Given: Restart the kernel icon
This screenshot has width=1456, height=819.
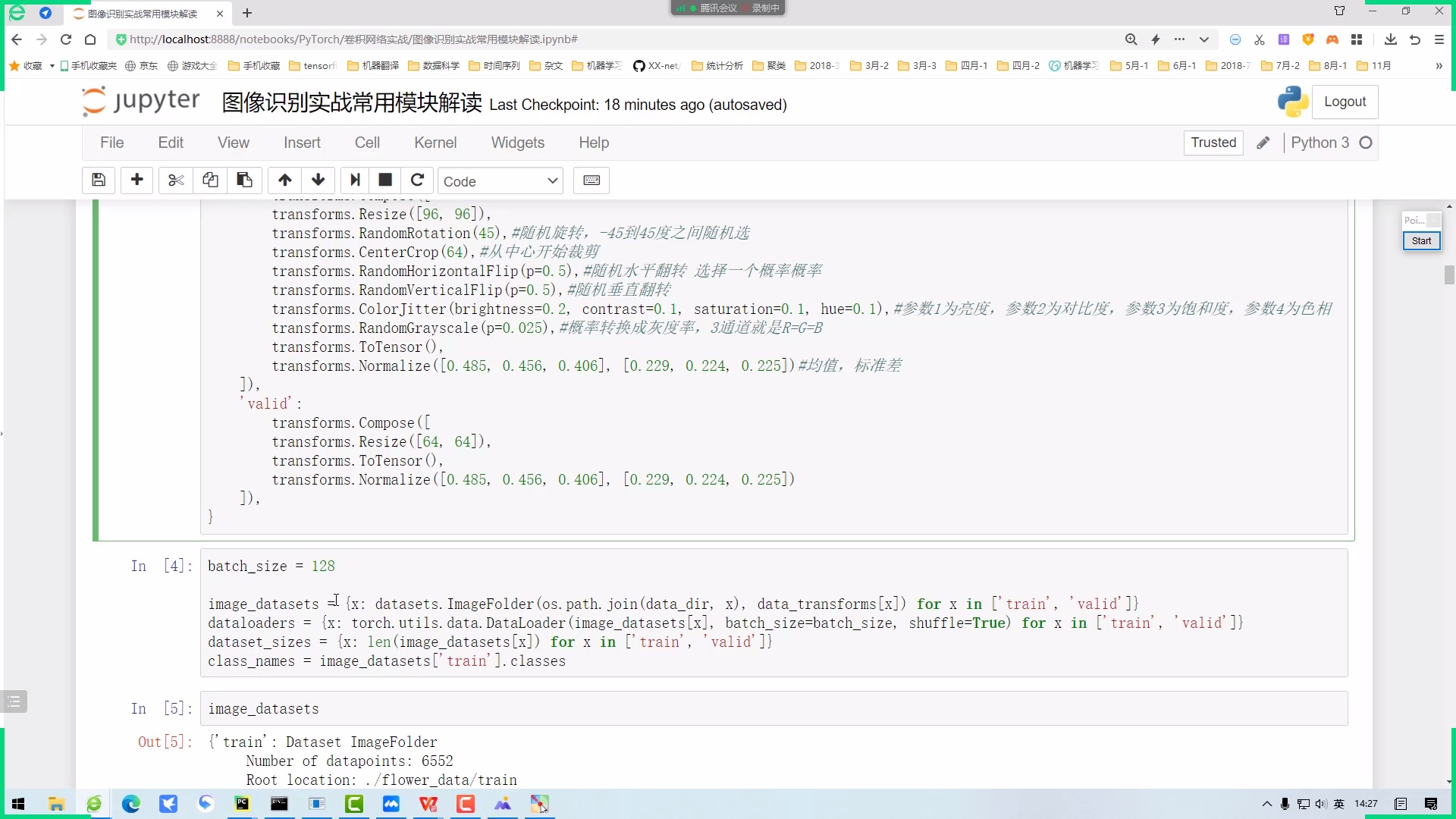Looking at the screenshot, I should (x=417, y=180).
